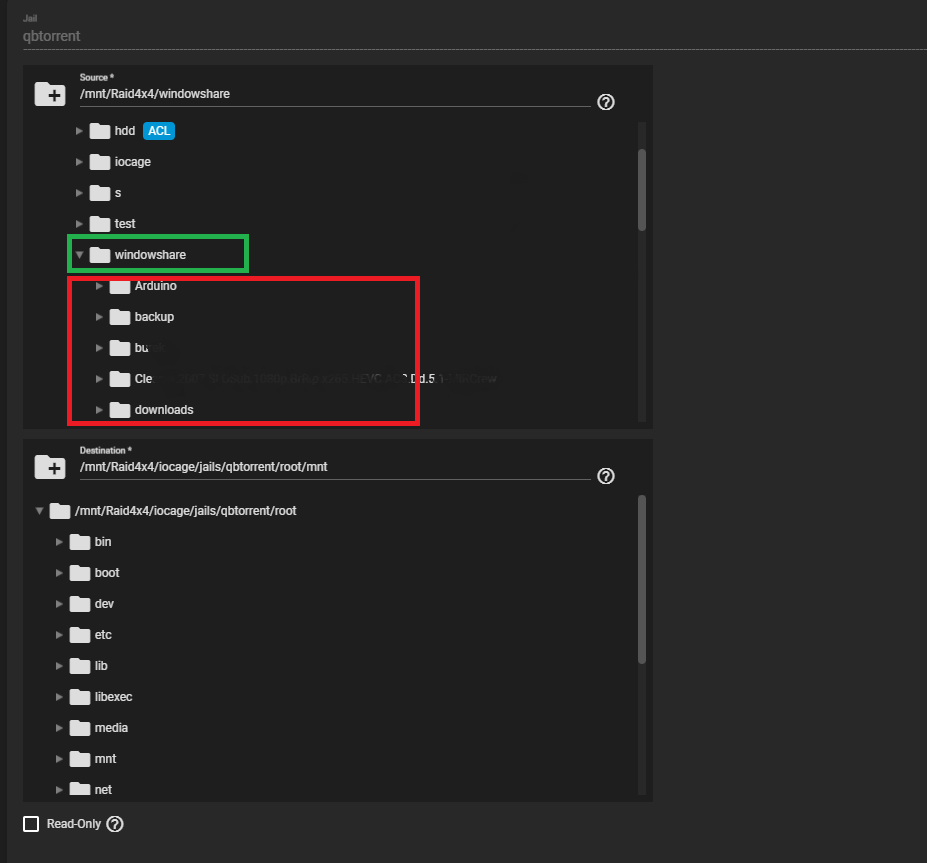Select the windowshare folder name
Image resolution: width=927 pixels, height=863 pixels.
coord(150,255)
